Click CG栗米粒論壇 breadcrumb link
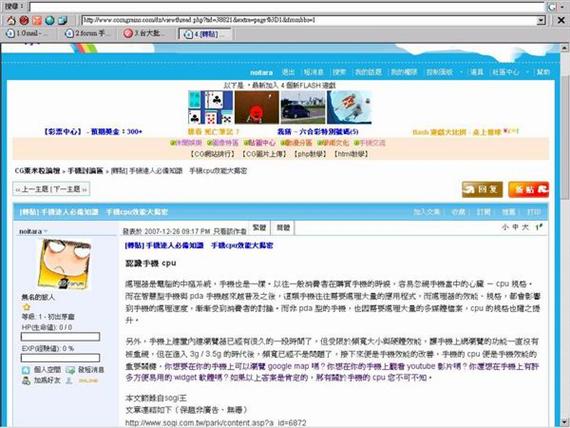The width and height of the screenshot is (570, 428). [37, 171]
